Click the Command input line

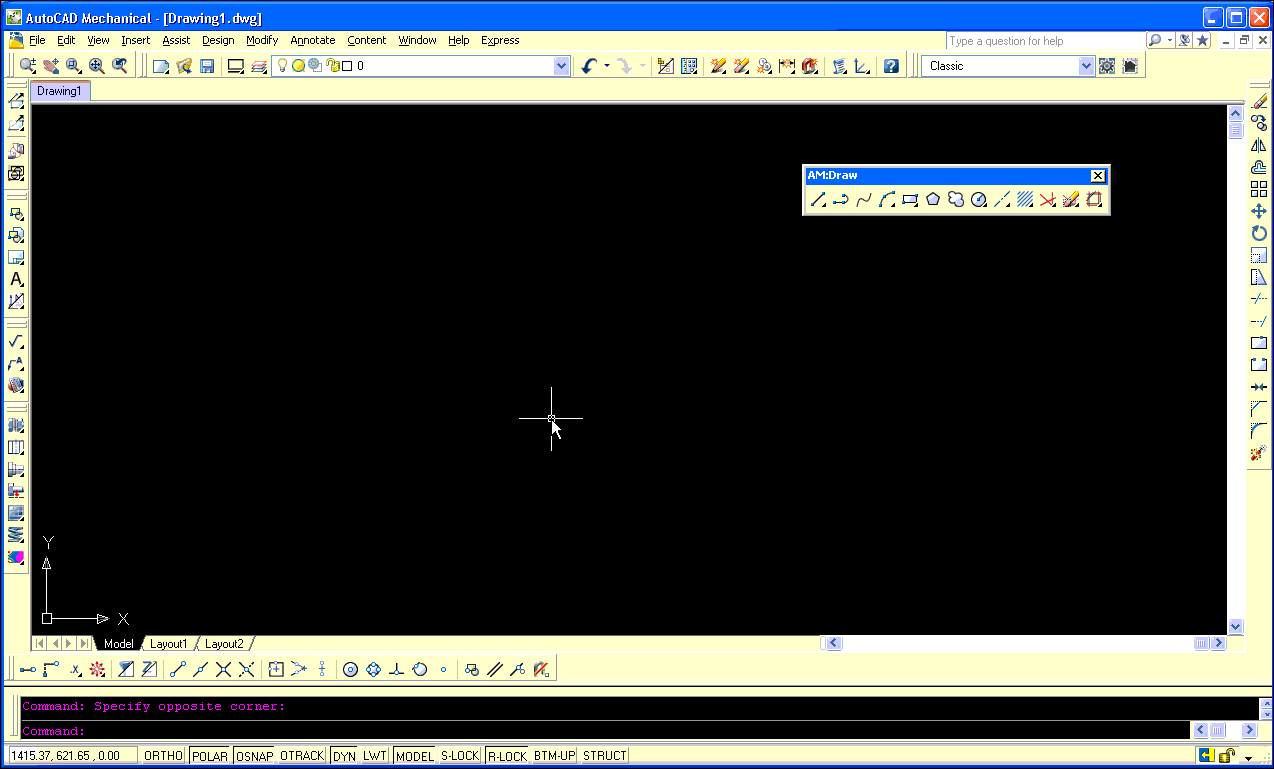pos(606,731)
